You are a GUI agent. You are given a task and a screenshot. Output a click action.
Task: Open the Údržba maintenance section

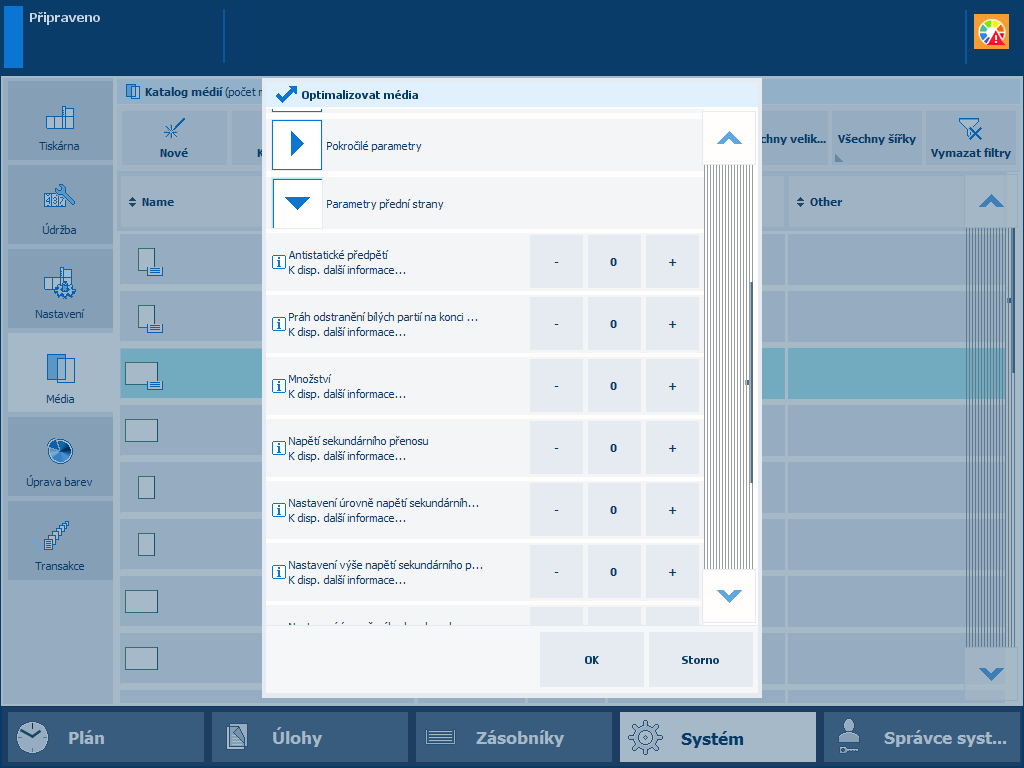click(x=59, y=204)
